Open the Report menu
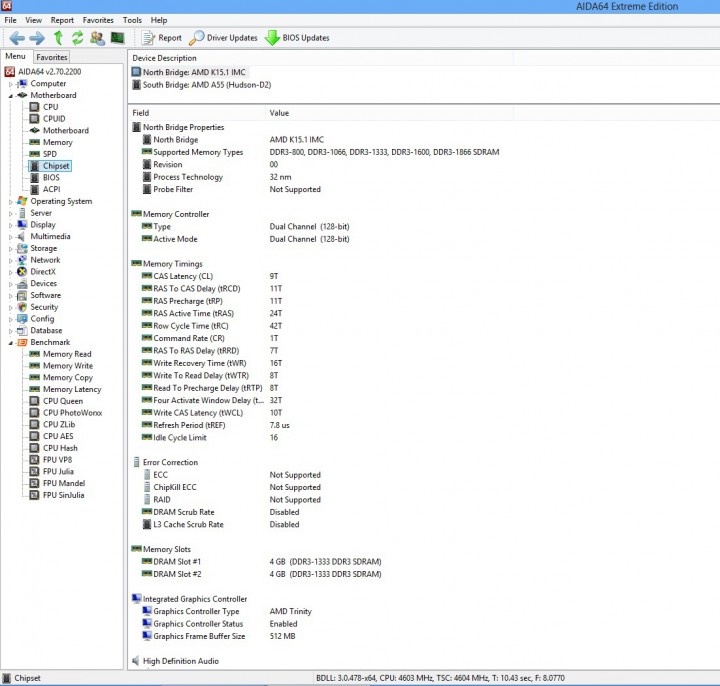720x686 pixels. click(x=62, y=20)
